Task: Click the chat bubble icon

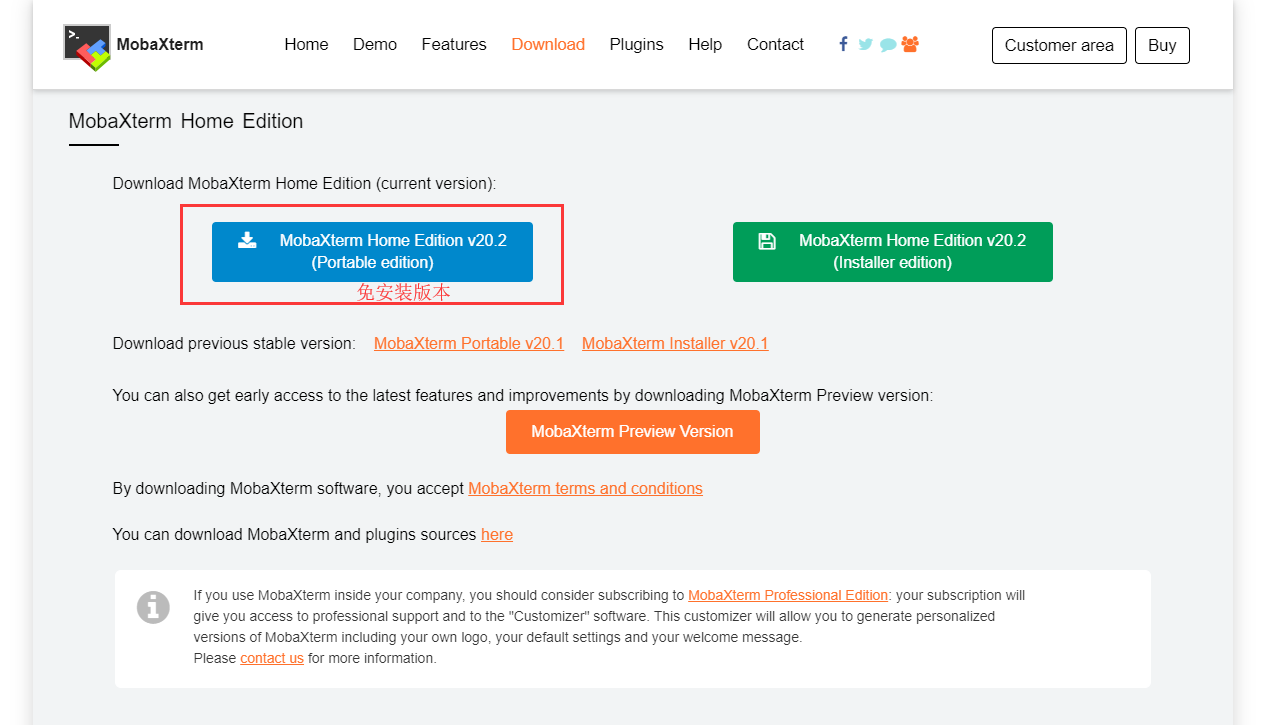Action: click(888, 44)
